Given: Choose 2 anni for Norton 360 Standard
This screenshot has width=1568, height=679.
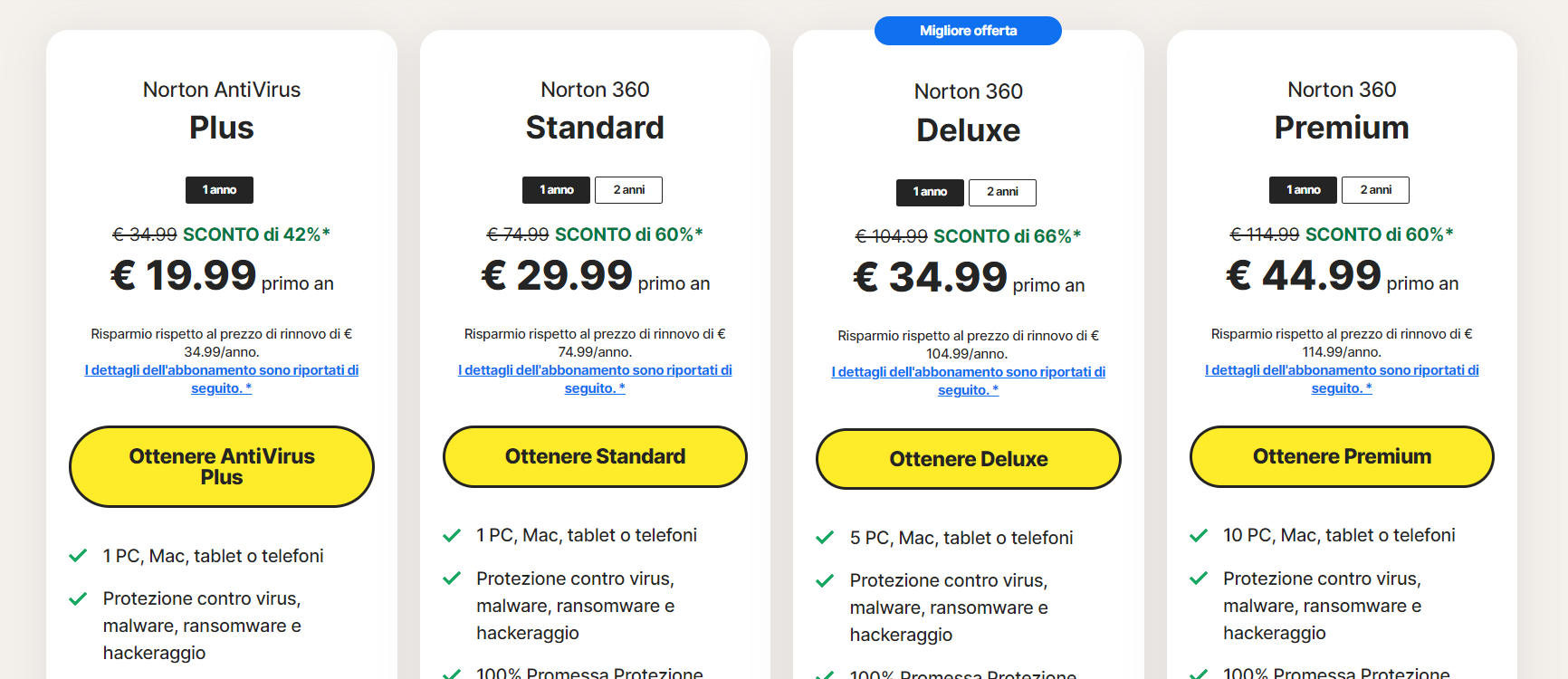Looking at the screenshot, I should pyautogui.click(x=628, y=190).
